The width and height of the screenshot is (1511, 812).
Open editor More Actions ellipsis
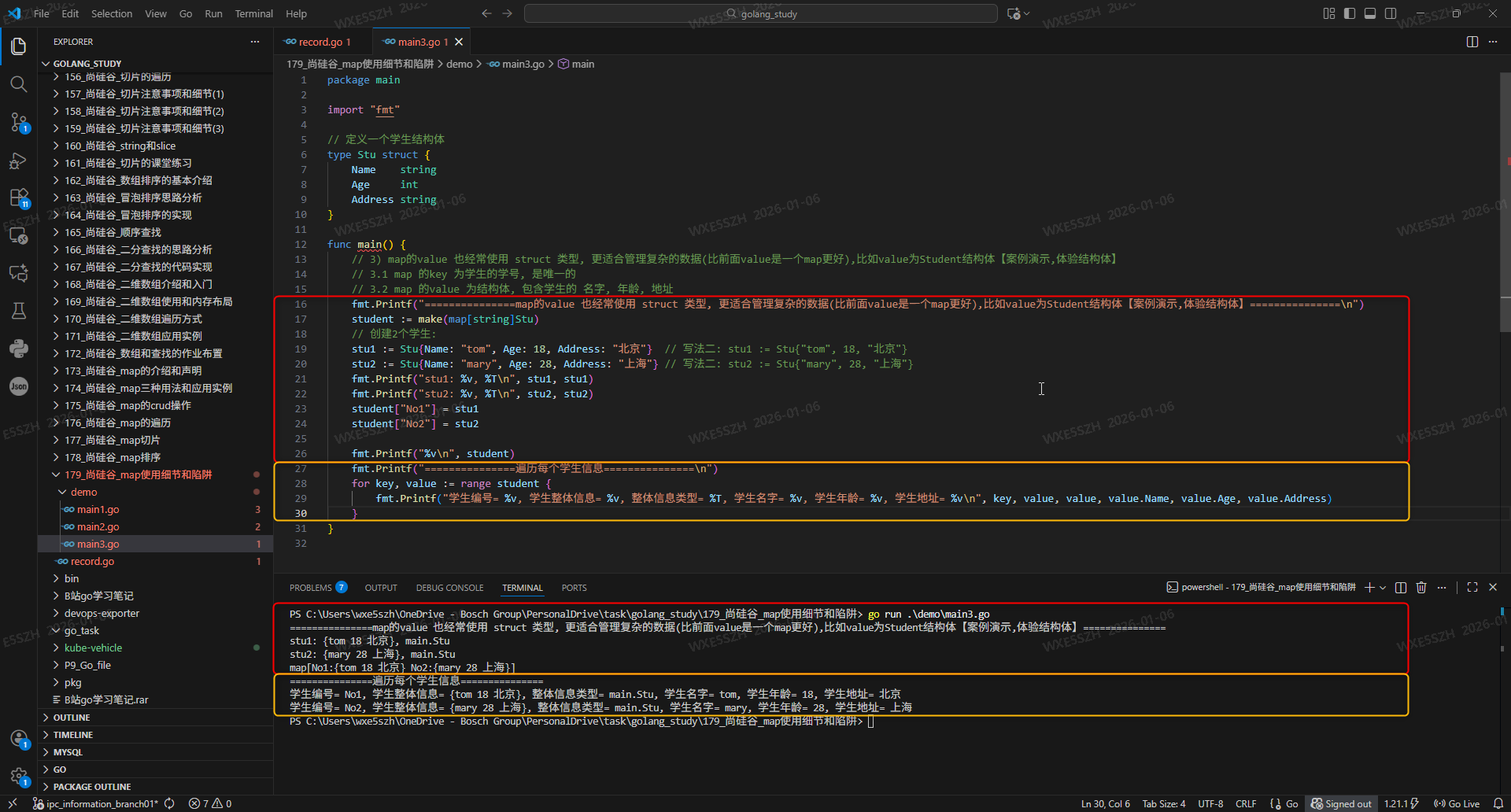click(x=1493, y=42)
